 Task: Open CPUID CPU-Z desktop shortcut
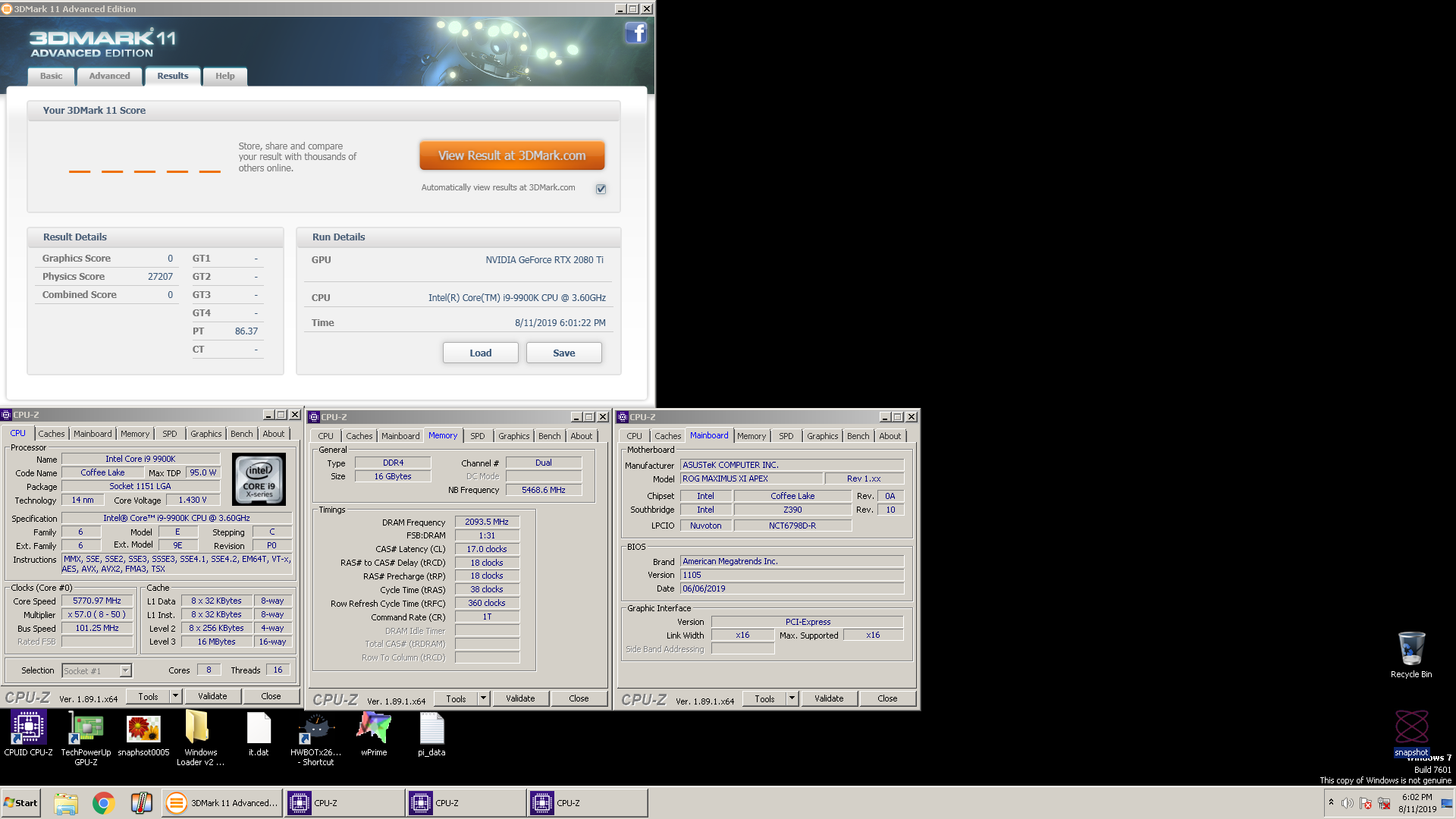click(x=28, y=733)
